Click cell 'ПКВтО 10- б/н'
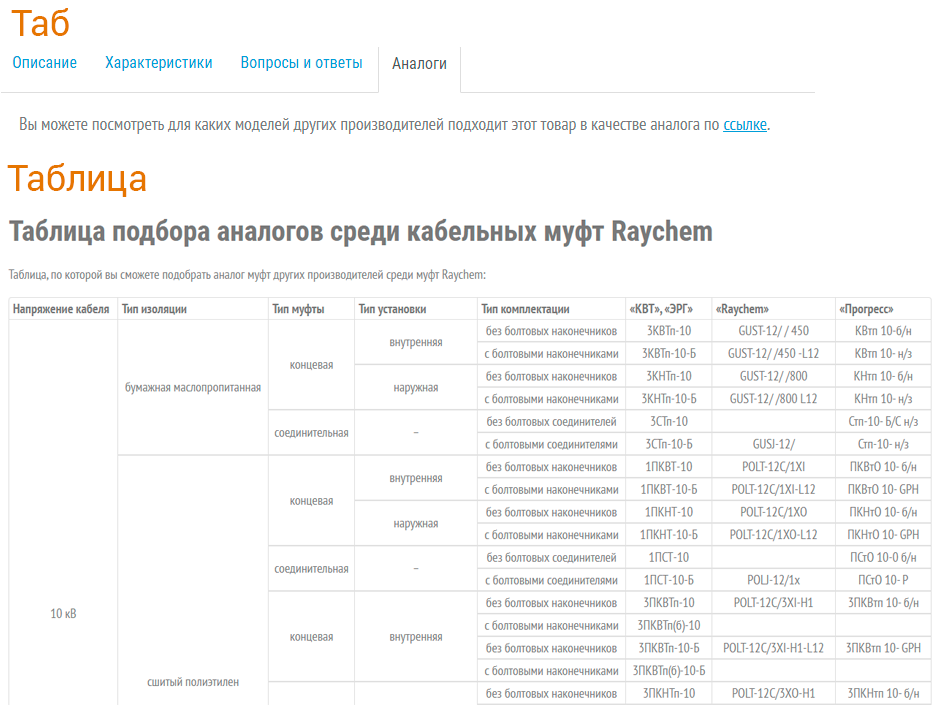The height and width of the screenshot is (706, 937). point(883,467)
